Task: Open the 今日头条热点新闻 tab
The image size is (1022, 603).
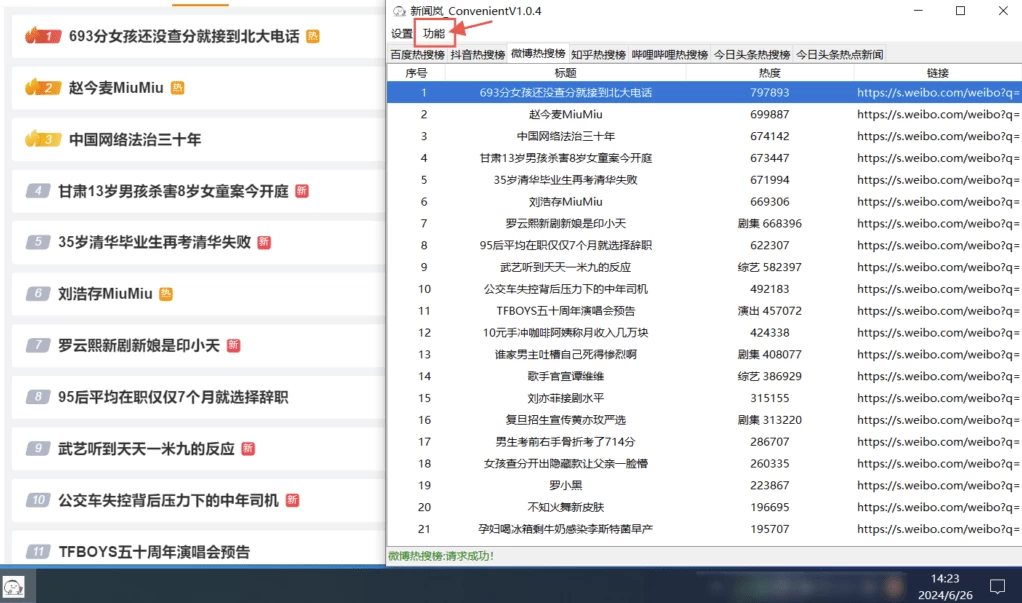Action: (x=839, y=55)
